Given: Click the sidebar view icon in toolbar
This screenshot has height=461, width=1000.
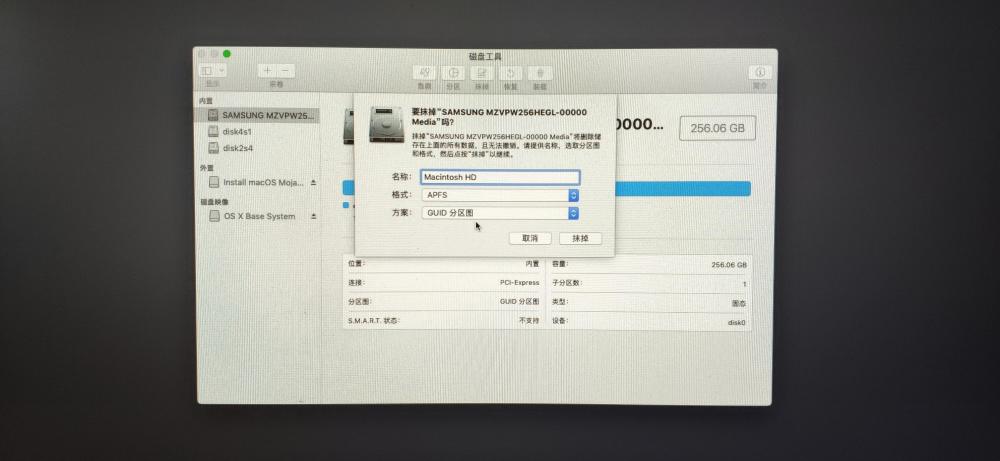Looking at the screenshot, I should tap(207, 71).
